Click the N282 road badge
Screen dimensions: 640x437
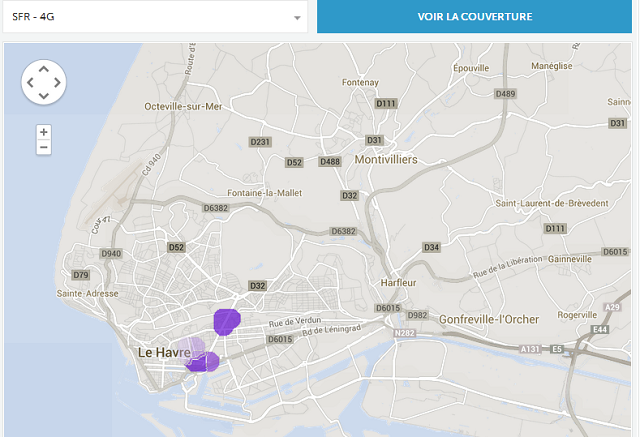click(404, 333)
